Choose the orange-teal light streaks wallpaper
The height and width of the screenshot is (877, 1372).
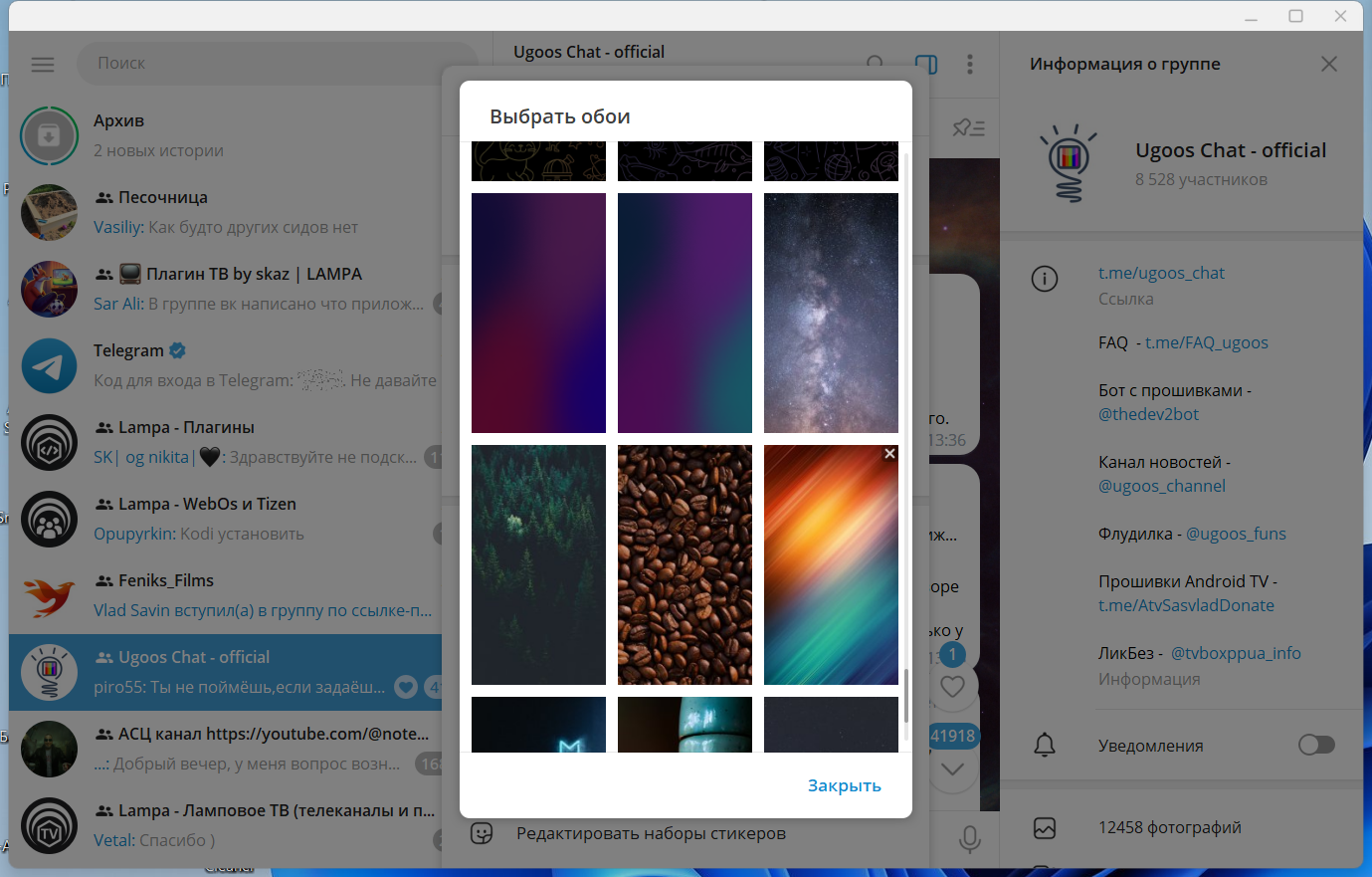point(831,564)
